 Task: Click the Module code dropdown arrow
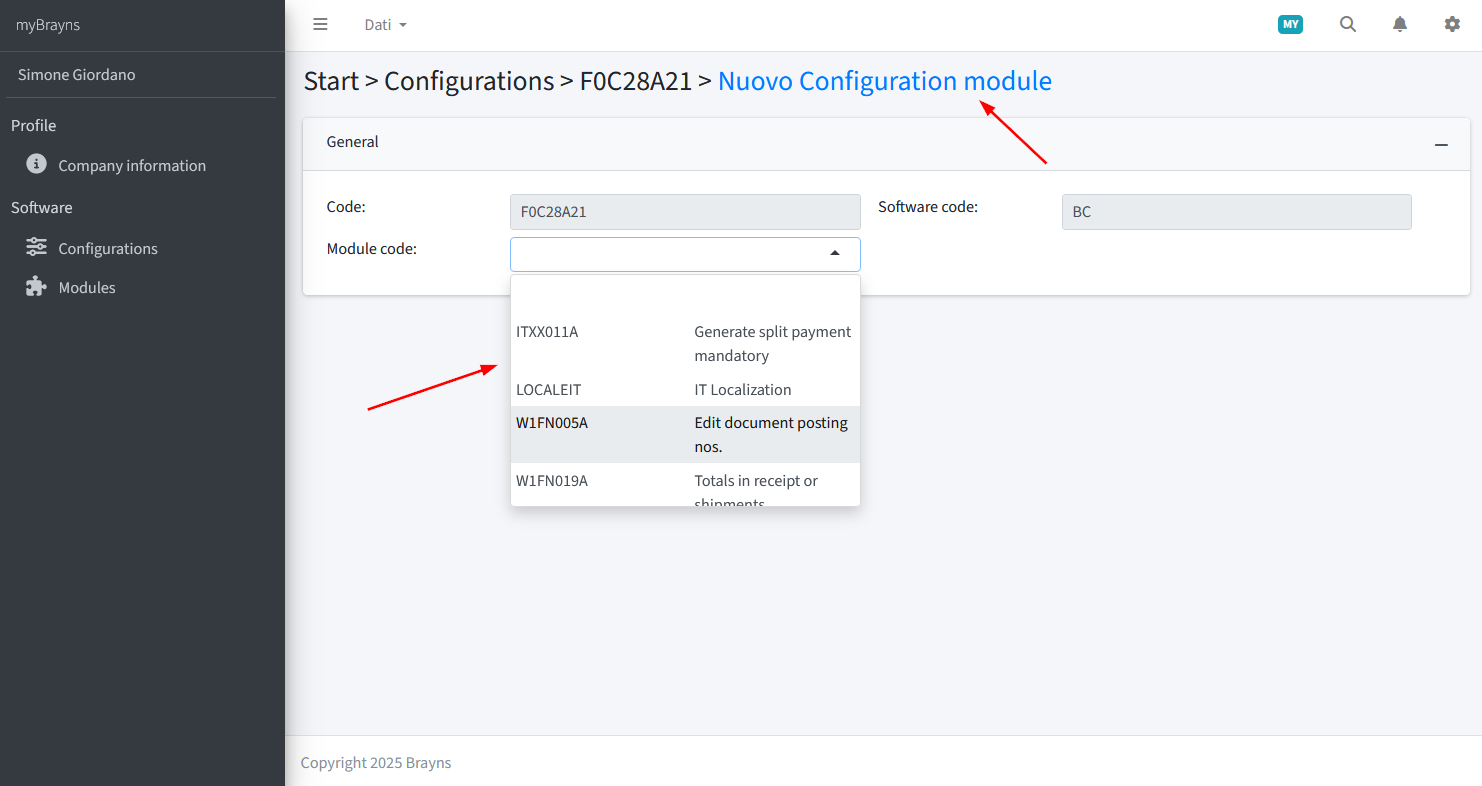click(x=835, y=254)
